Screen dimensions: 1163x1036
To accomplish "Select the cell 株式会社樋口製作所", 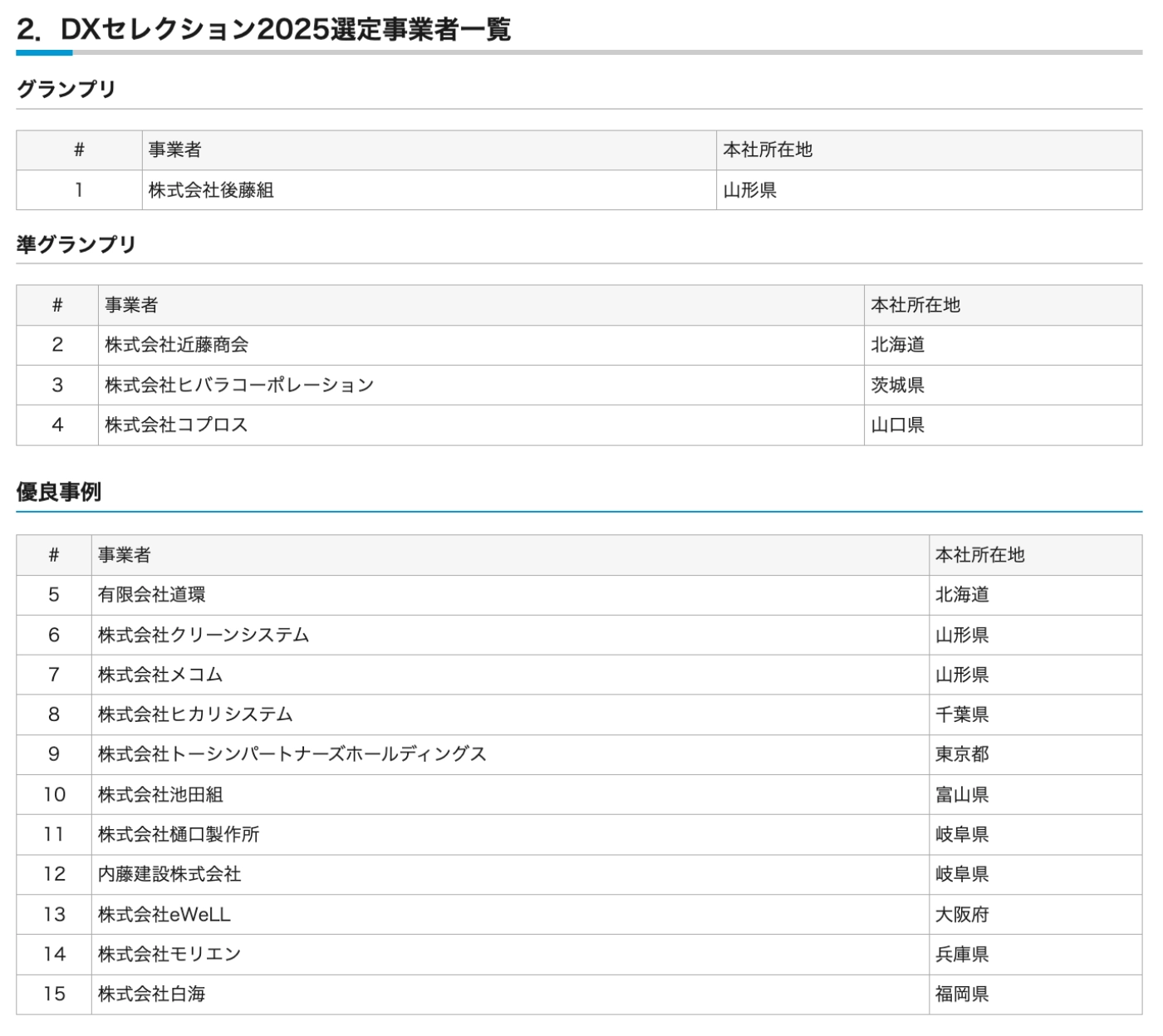I will pyautogui.click(x=510, y=834).
